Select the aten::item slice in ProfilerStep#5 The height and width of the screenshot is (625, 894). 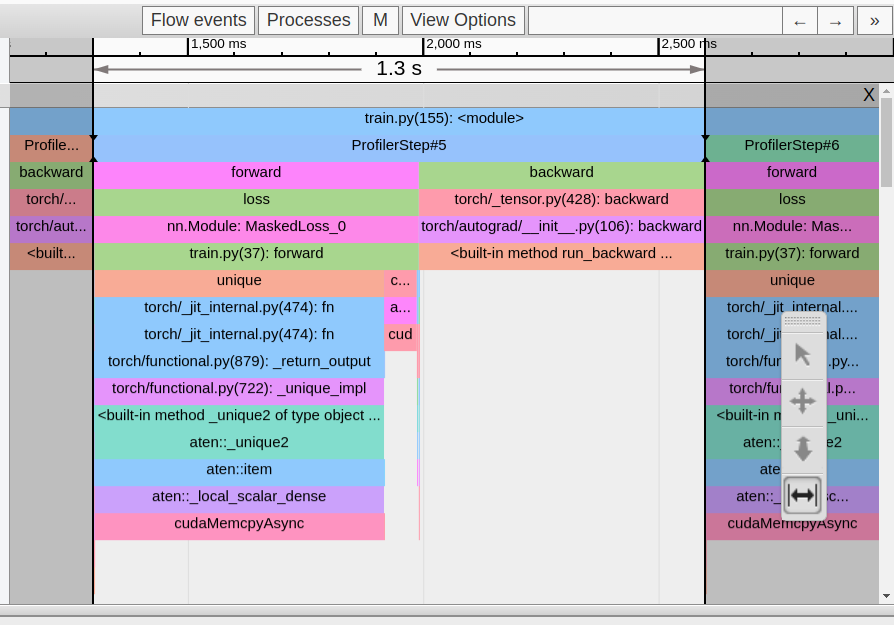(x=239, y=470)
